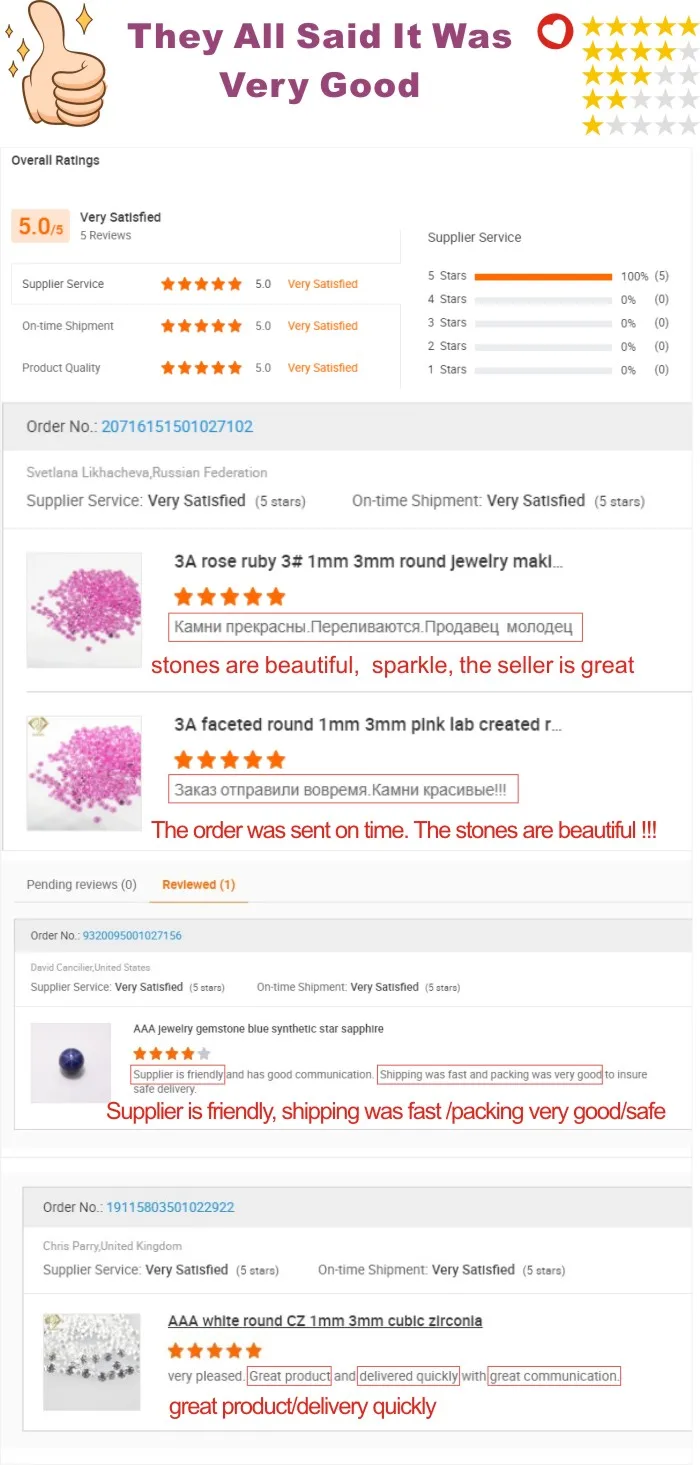Click the red heart icon
700x1465 pixels.
pyautogui.click(x=555, y=33)
